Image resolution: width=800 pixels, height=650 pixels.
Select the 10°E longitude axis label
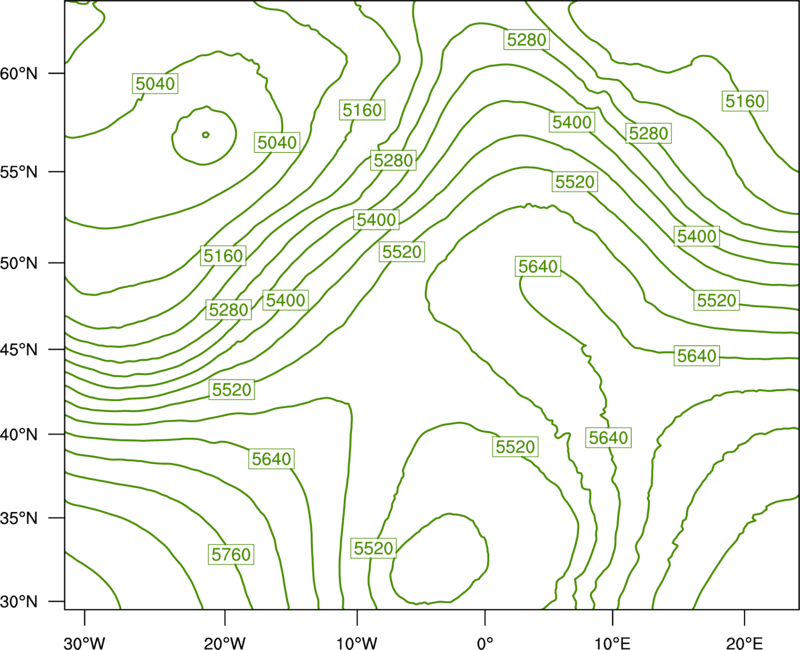pos(613,643)
